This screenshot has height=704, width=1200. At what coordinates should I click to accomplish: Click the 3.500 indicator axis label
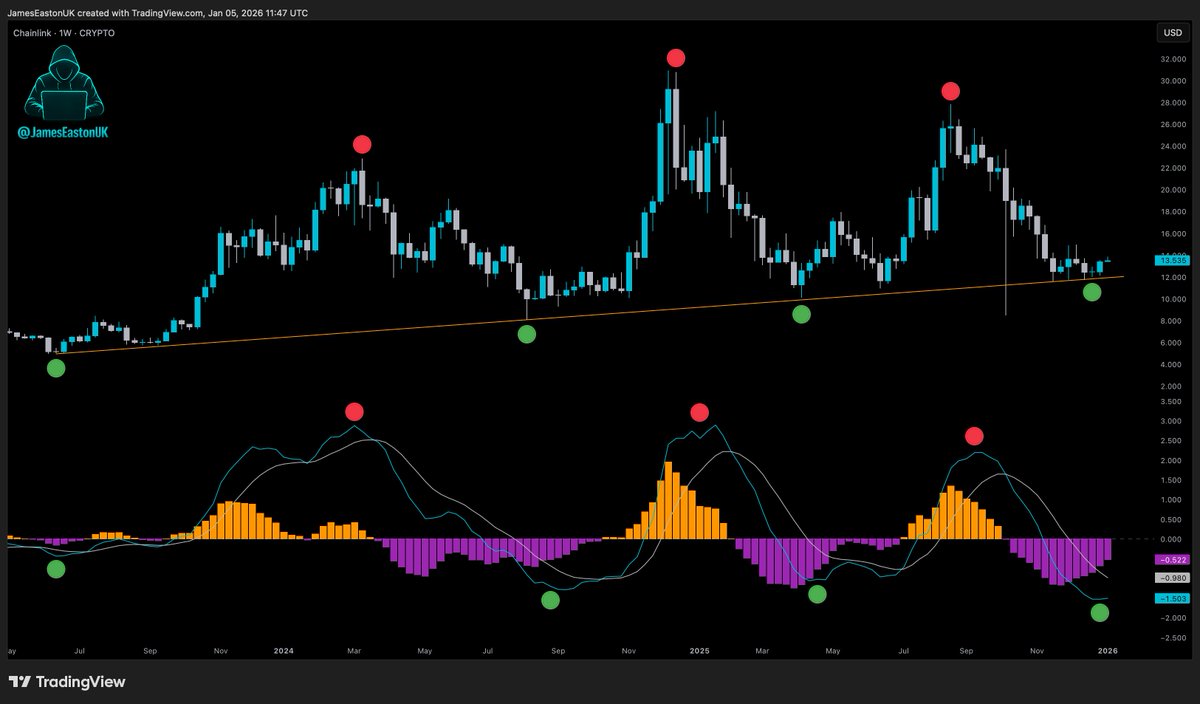(1172, 402)
